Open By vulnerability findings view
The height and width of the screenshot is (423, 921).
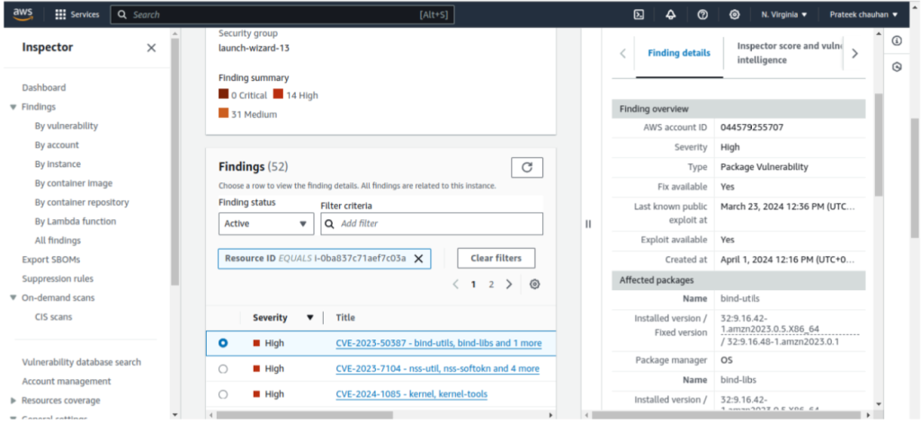point(66,126)
